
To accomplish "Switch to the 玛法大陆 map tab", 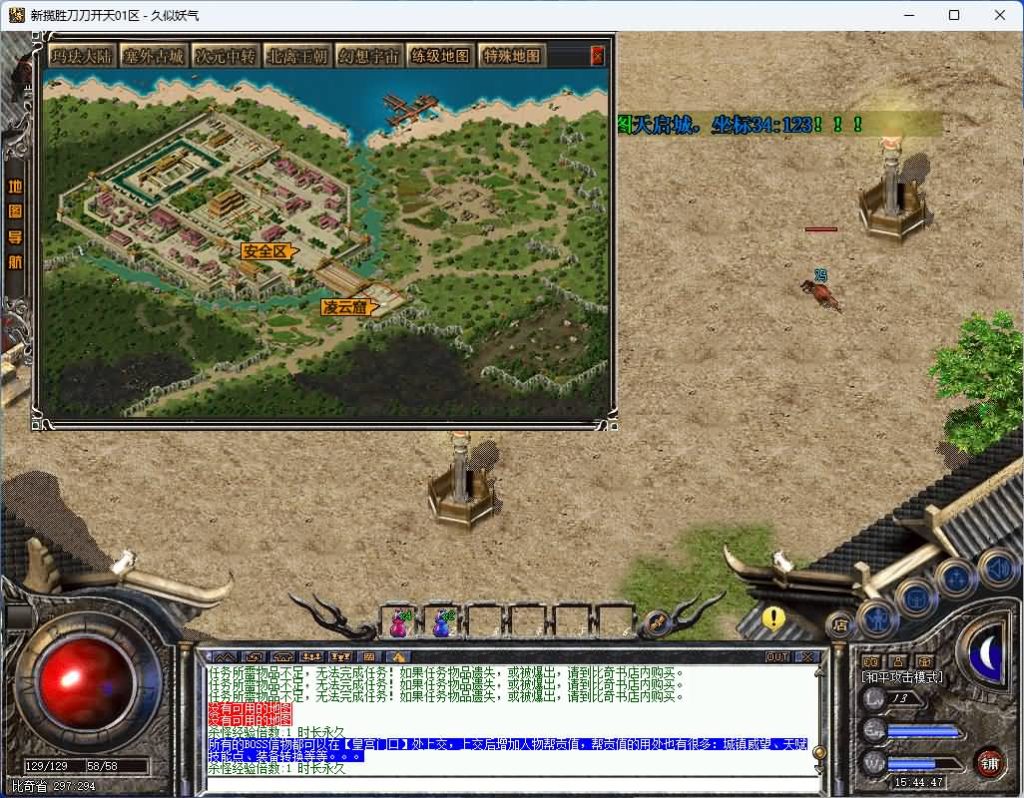I will 82,56.
